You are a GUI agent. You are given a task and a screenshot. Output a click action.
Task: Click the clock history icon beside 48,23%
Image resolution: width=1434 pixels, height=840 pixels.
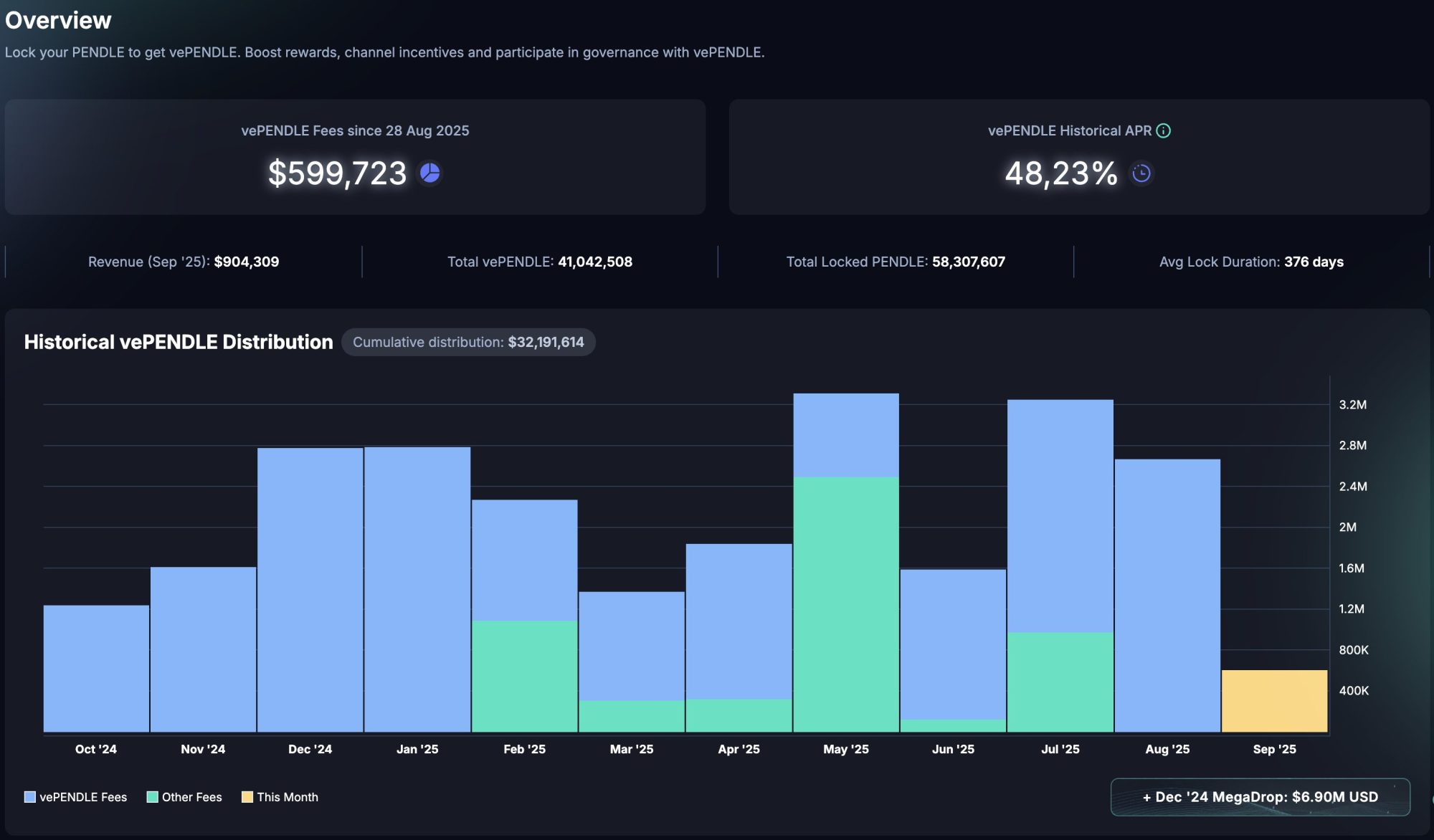point(1141,173)
